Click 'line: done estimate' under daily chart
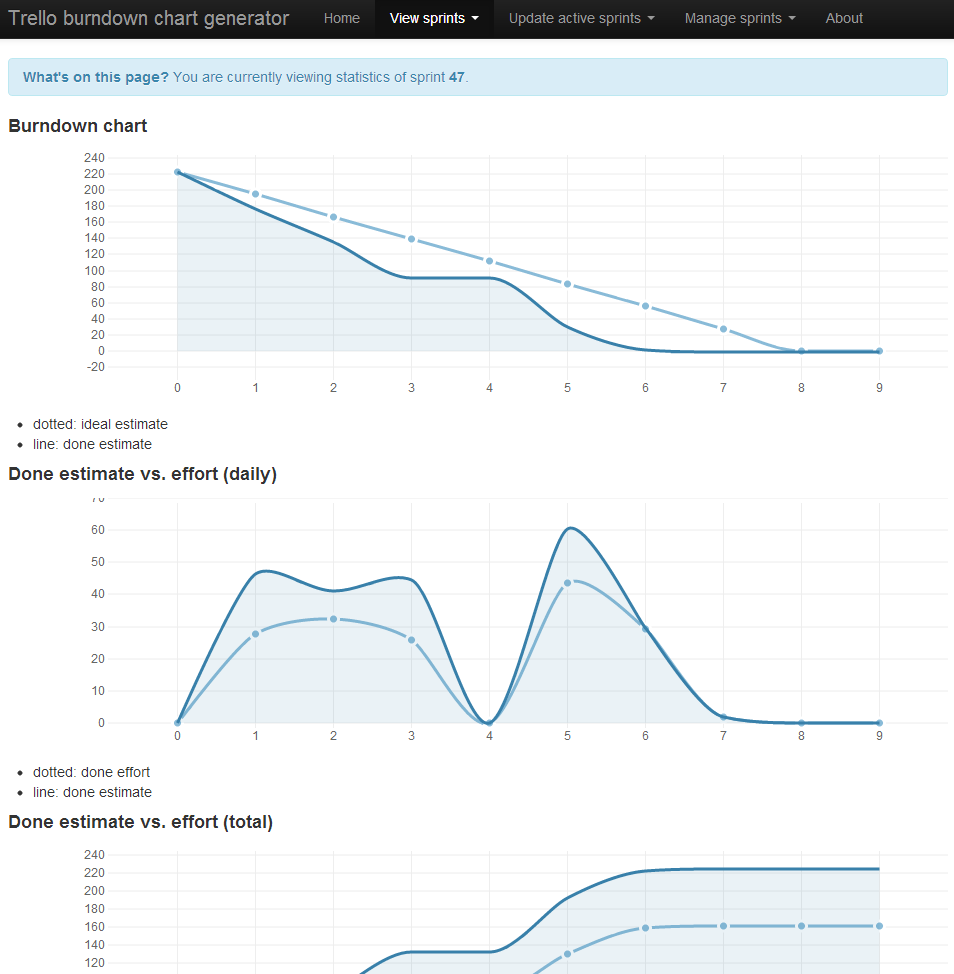This screenshot has width=954, height=974. coord(92,792)
